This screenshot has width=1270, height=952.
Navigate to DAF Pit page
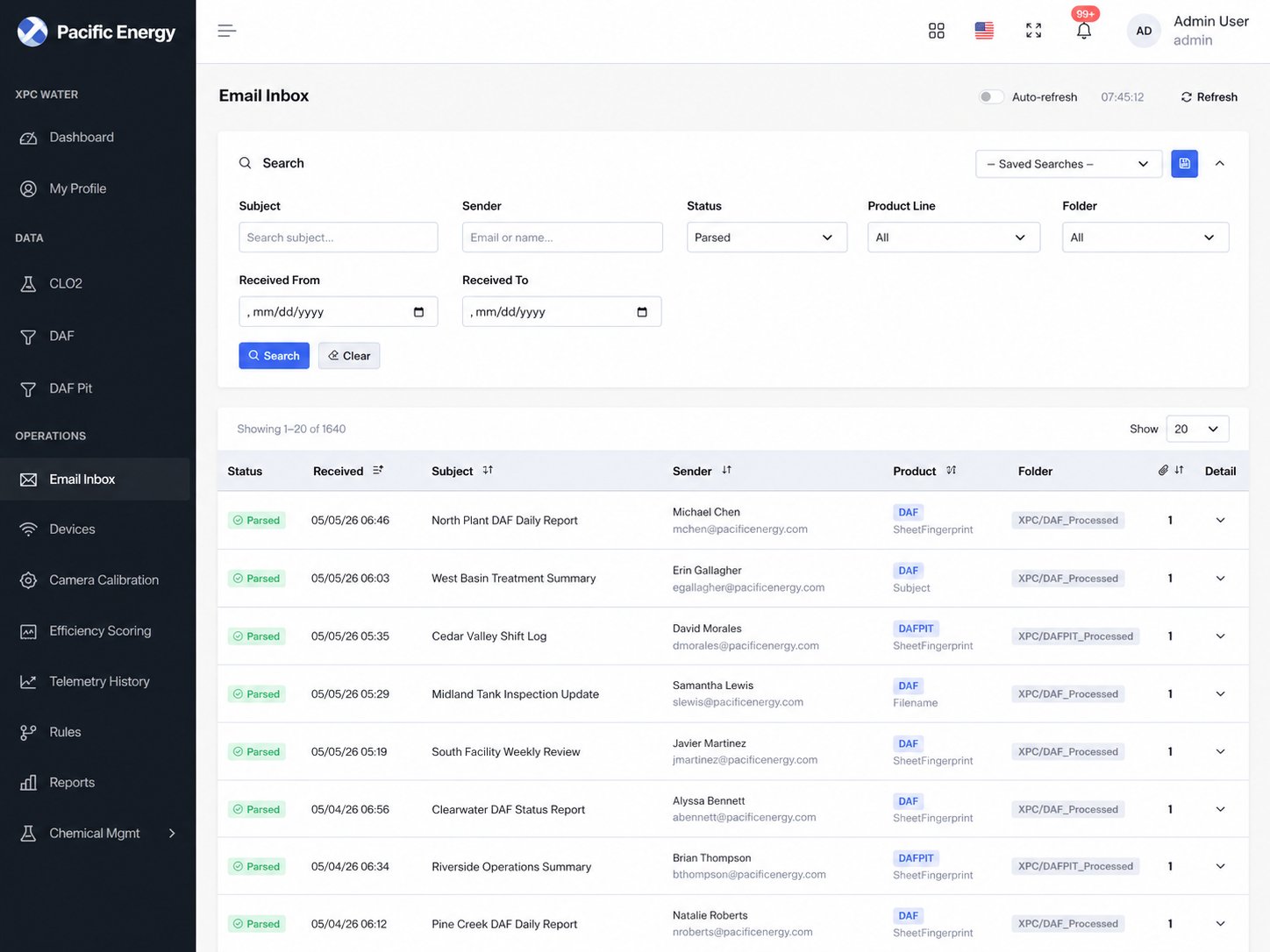[x=95, y=388]
